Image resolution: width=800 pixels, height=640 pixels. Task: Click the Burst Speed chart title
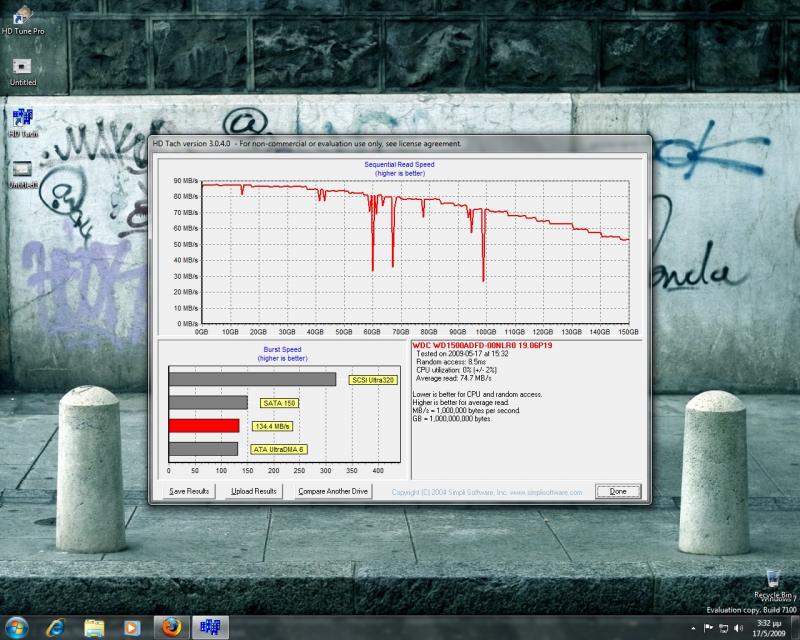(x=282, y=350)
